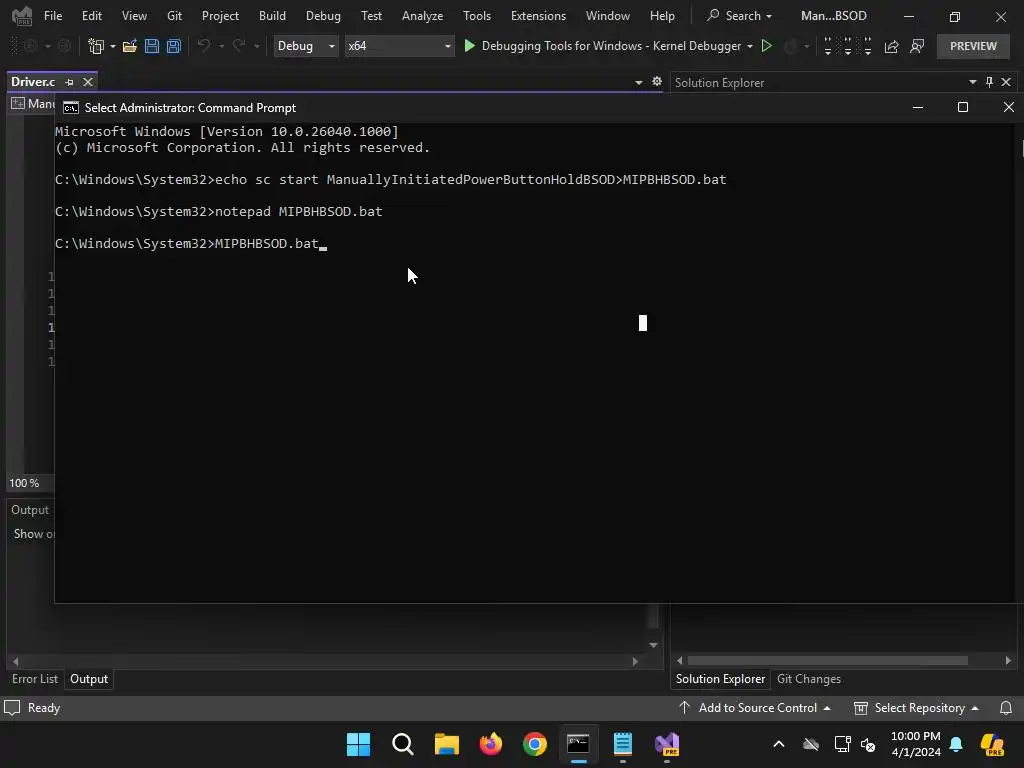Image resolution: width=1024 pixels, height=768 pixels.
Task: Open the x64 platform dropdown
Action: pyautogui.click(x=399, y=46)
